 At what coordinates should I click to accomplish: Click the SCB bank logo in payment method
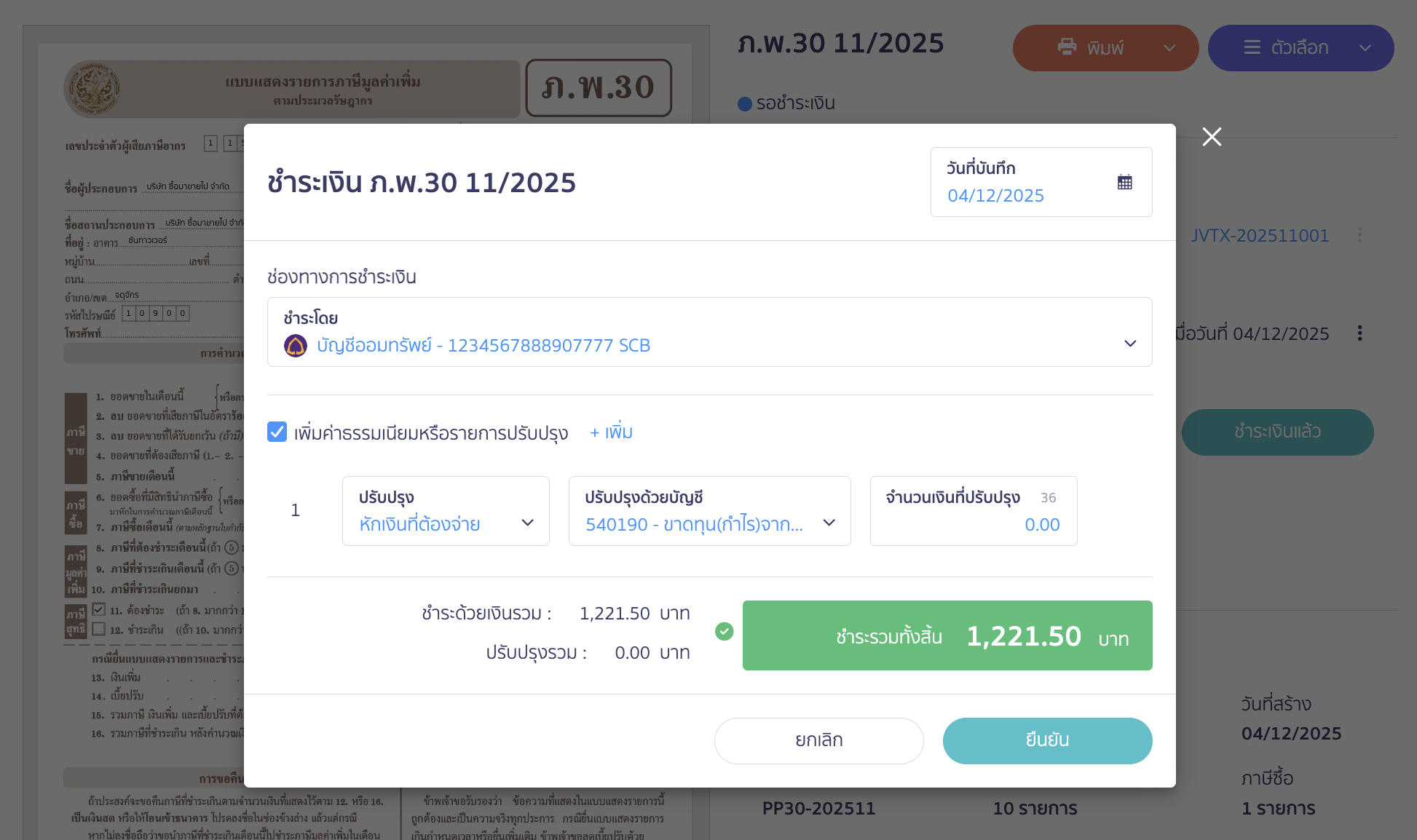click(295, 345)
